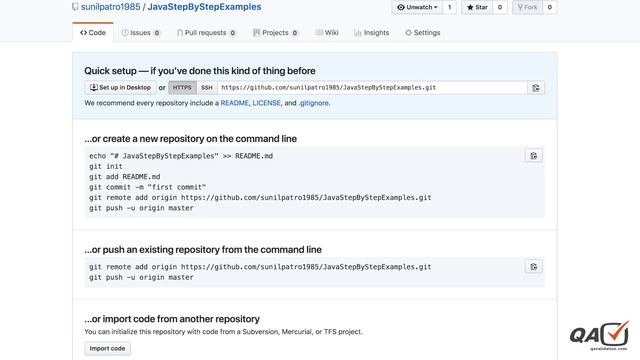640x360 pixels.
Task: Click the 'git init' command line
Action: (106, 167)
